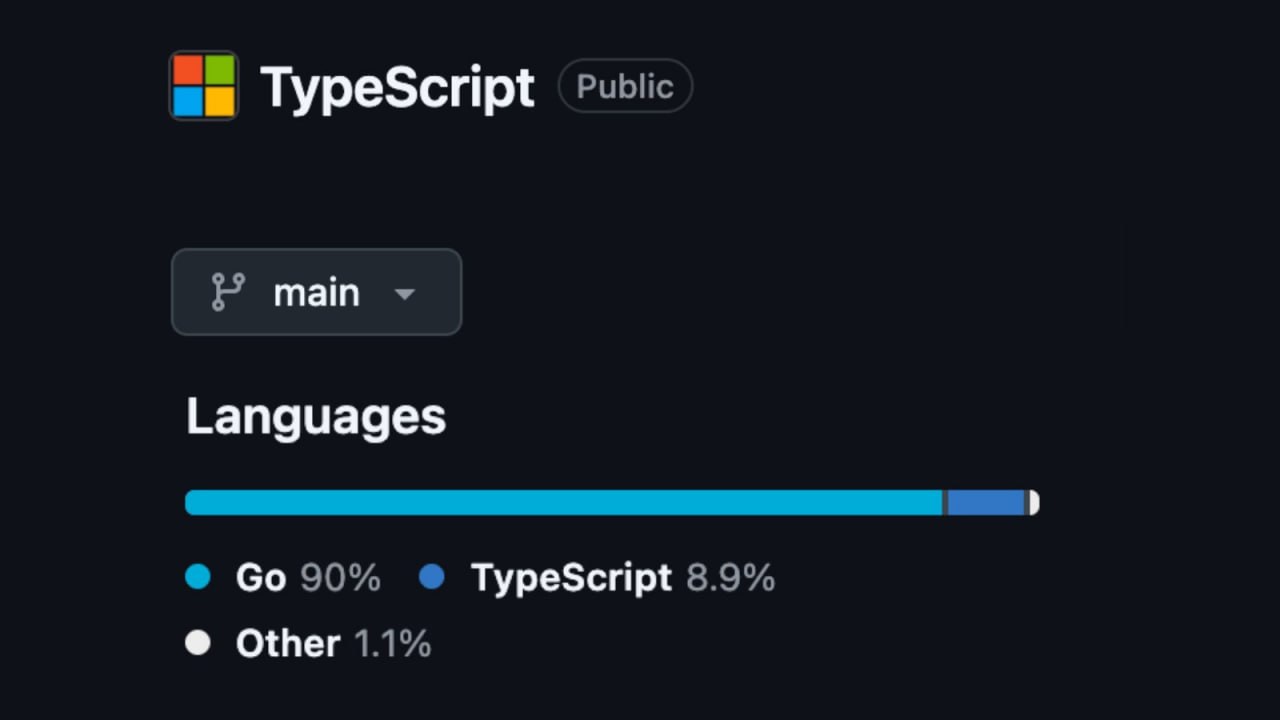
Task: Open the Go language link
Action: click(261, 578)
